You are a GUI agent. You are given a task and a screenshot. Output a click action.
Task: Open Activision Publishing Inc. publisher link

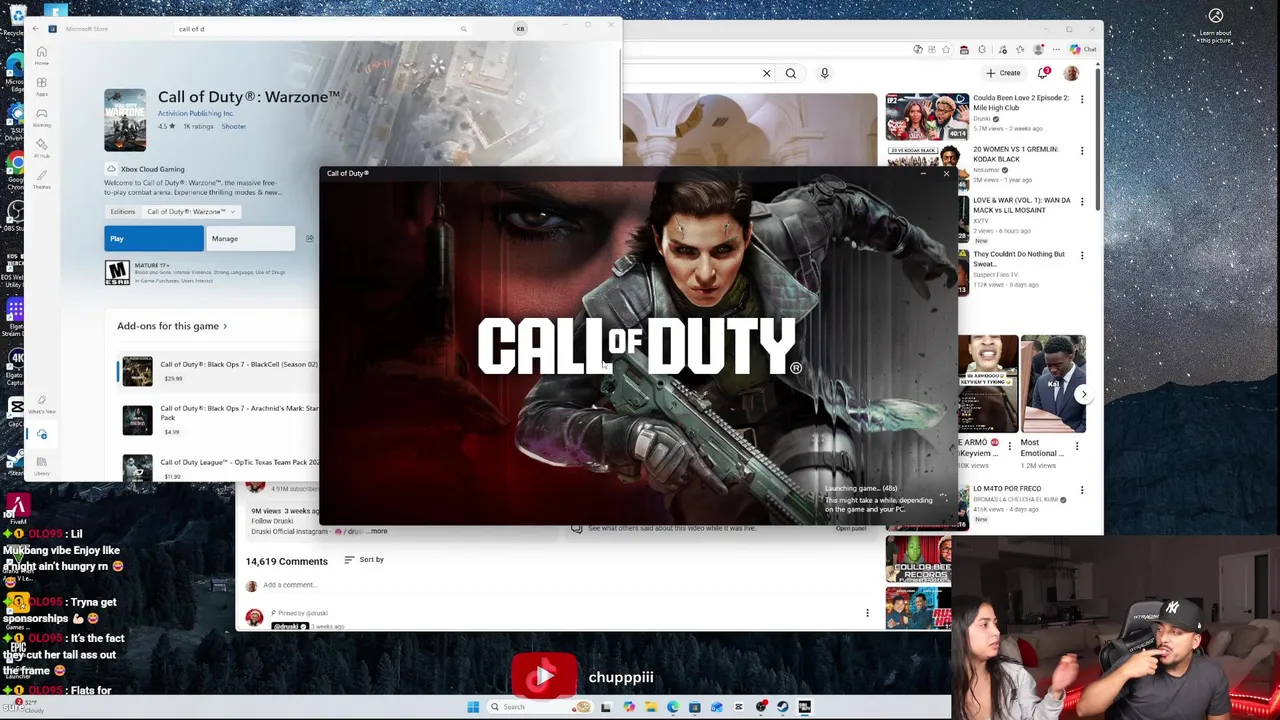[x=196, y=114]
